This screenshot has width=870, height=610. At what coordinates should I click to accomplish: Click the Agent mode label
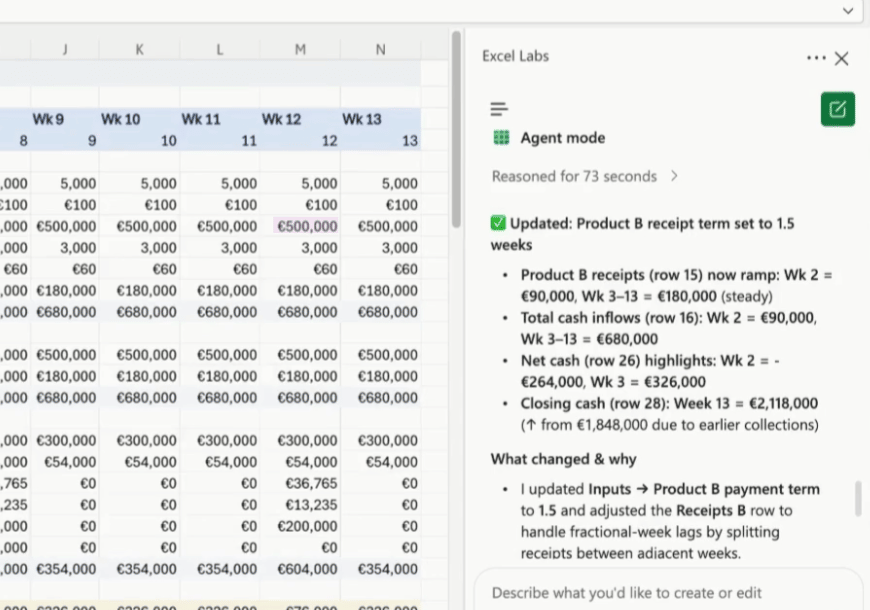click(562, 138)
